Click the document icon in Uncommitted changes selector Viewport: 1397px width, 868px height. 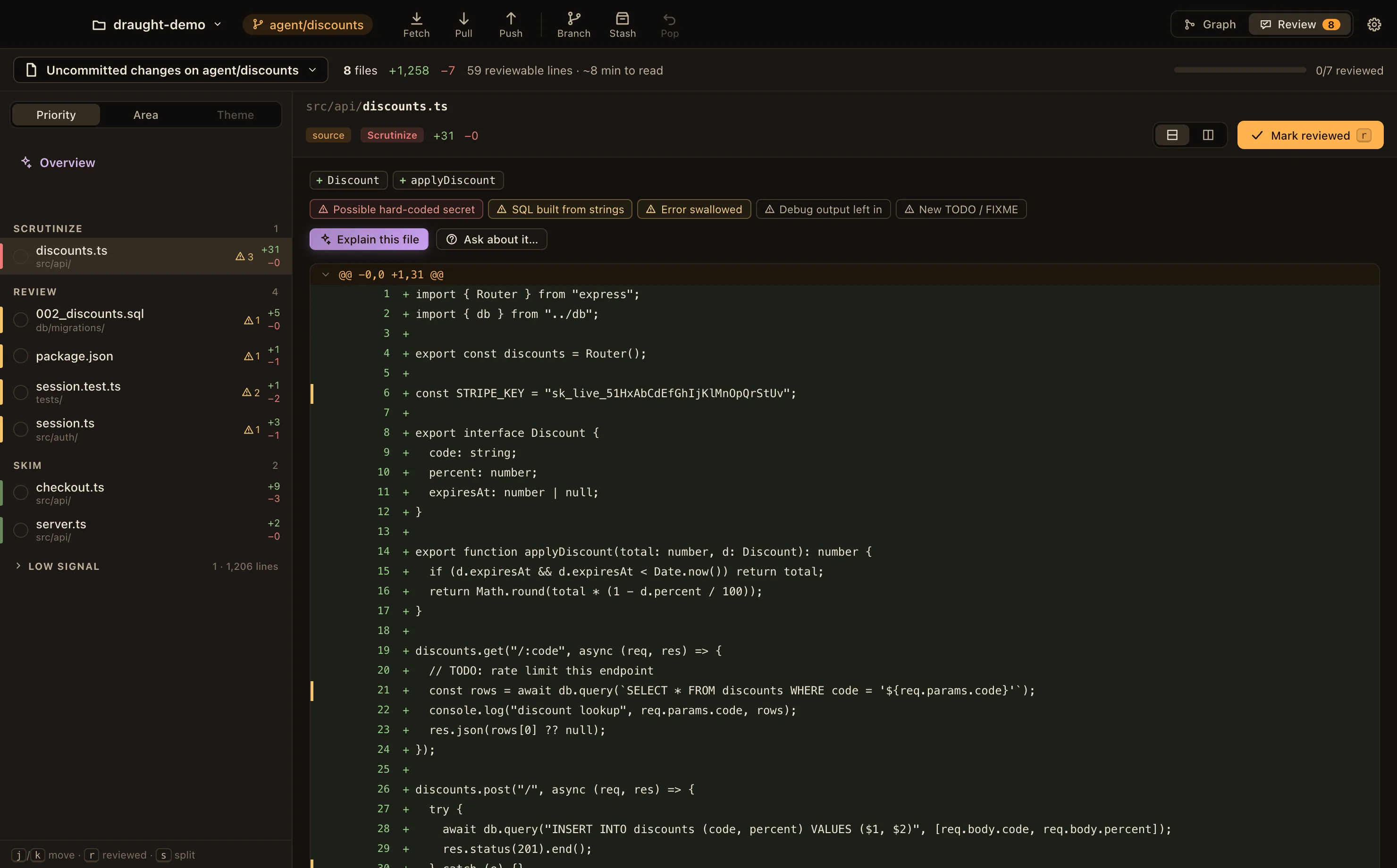pos(32,70)
